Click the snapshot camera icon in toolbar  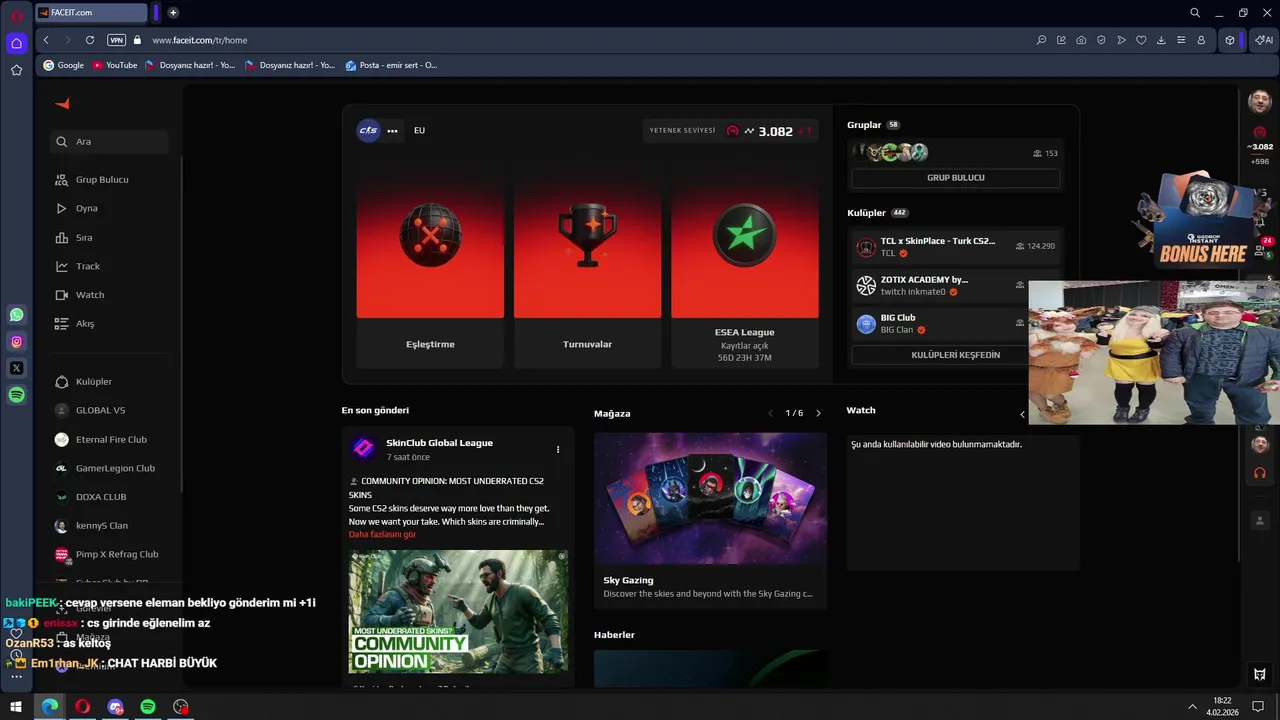pos(1081,40)
